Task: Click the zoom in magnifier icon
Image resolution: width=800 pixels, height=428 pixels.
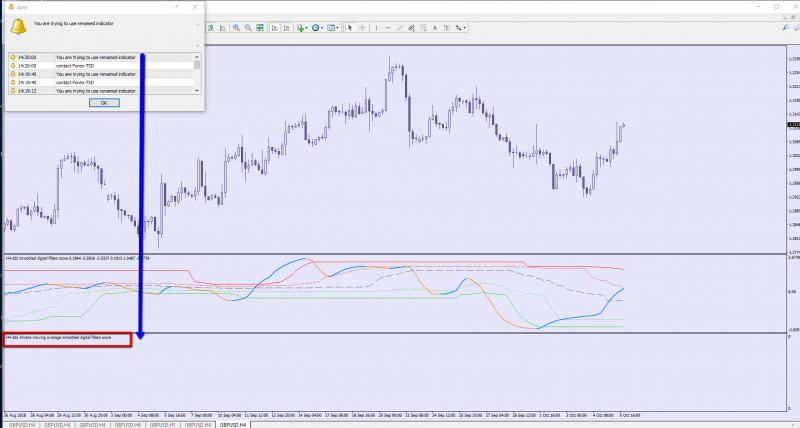Action: (x=237, y=28)
